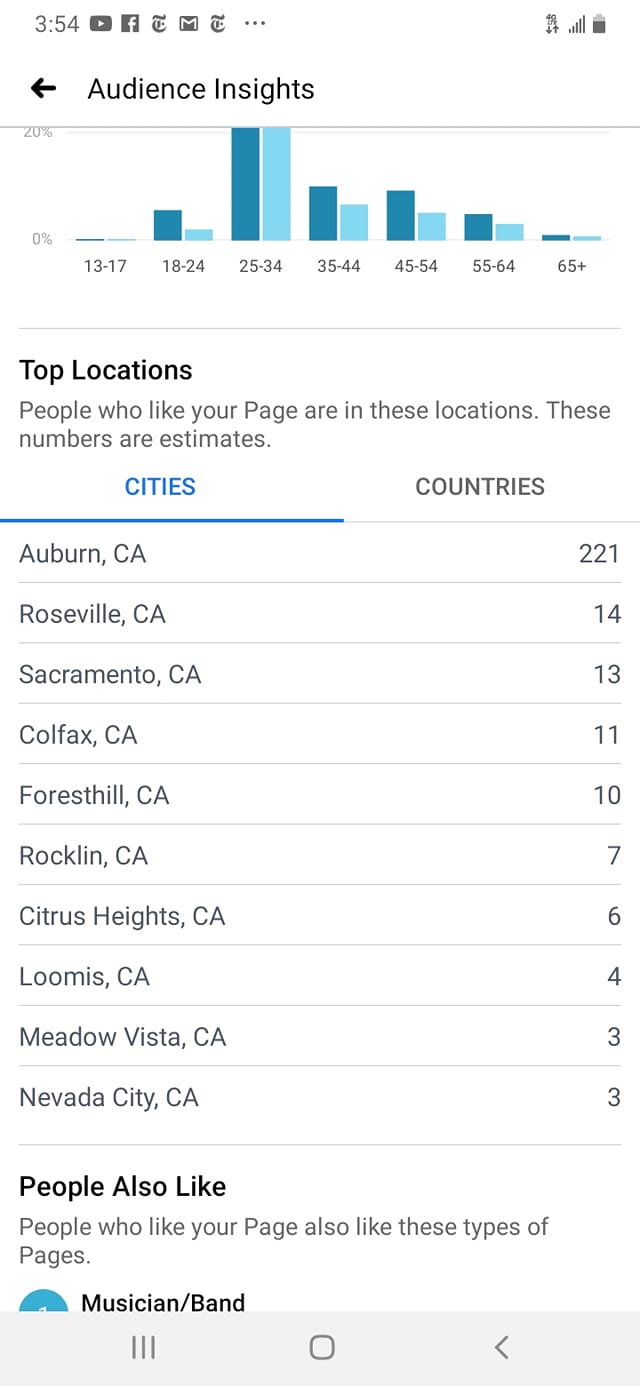Tap the Musician/Band rank circle icon

tap(43, 1300)
